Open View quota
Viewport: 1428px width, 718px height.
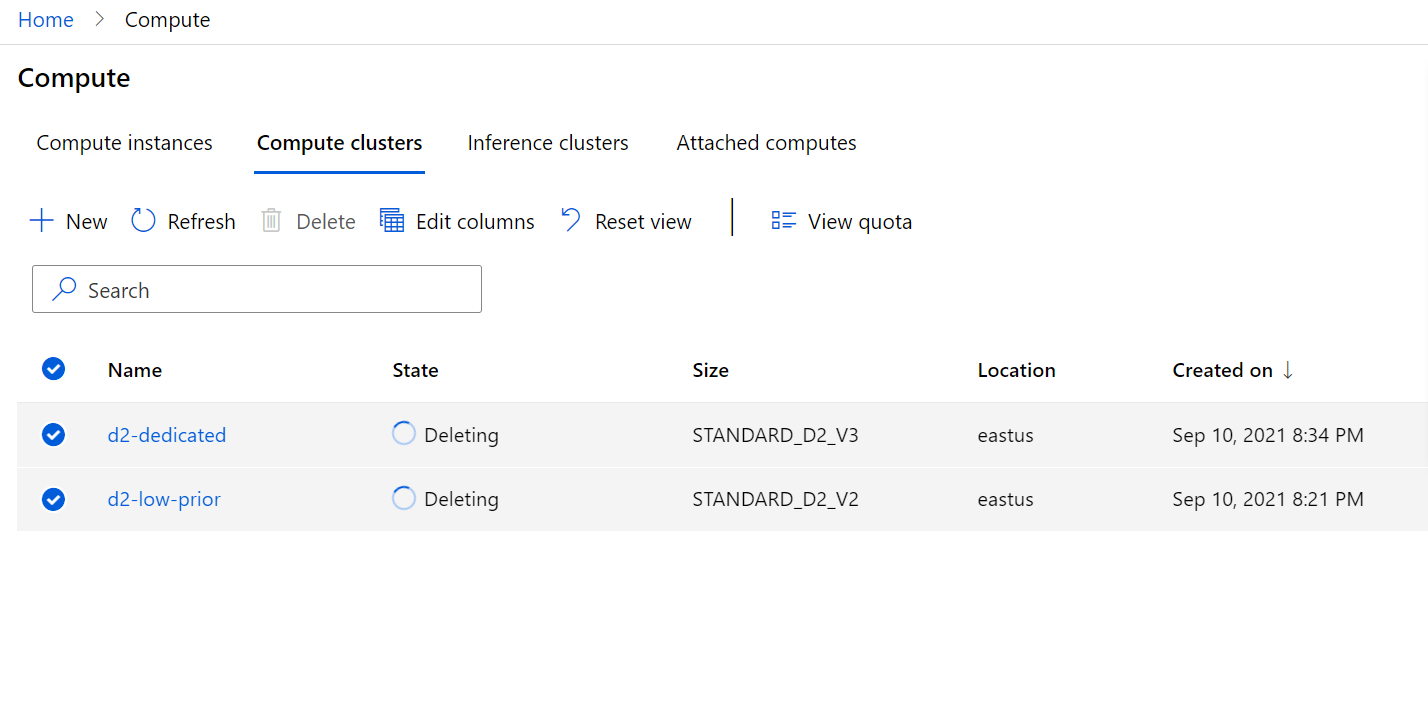pos(784,220)
